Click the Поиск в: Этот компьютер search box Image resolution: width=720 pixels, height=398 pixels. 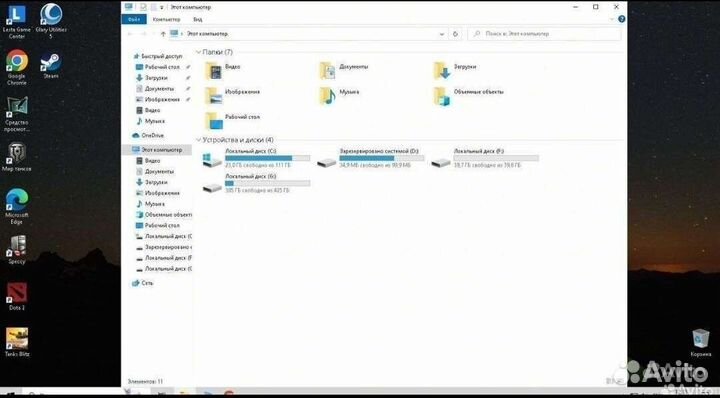click(545, 34)
